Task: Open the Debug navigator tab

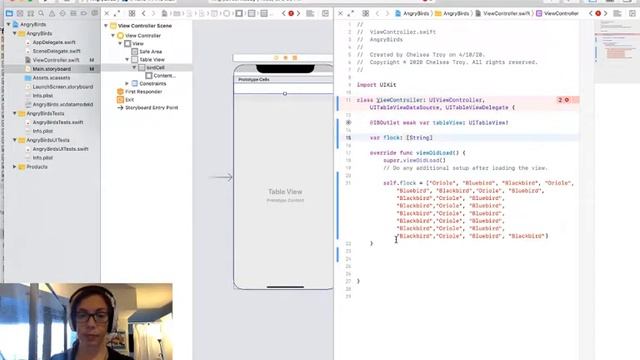Action: (x=73, y=13)
